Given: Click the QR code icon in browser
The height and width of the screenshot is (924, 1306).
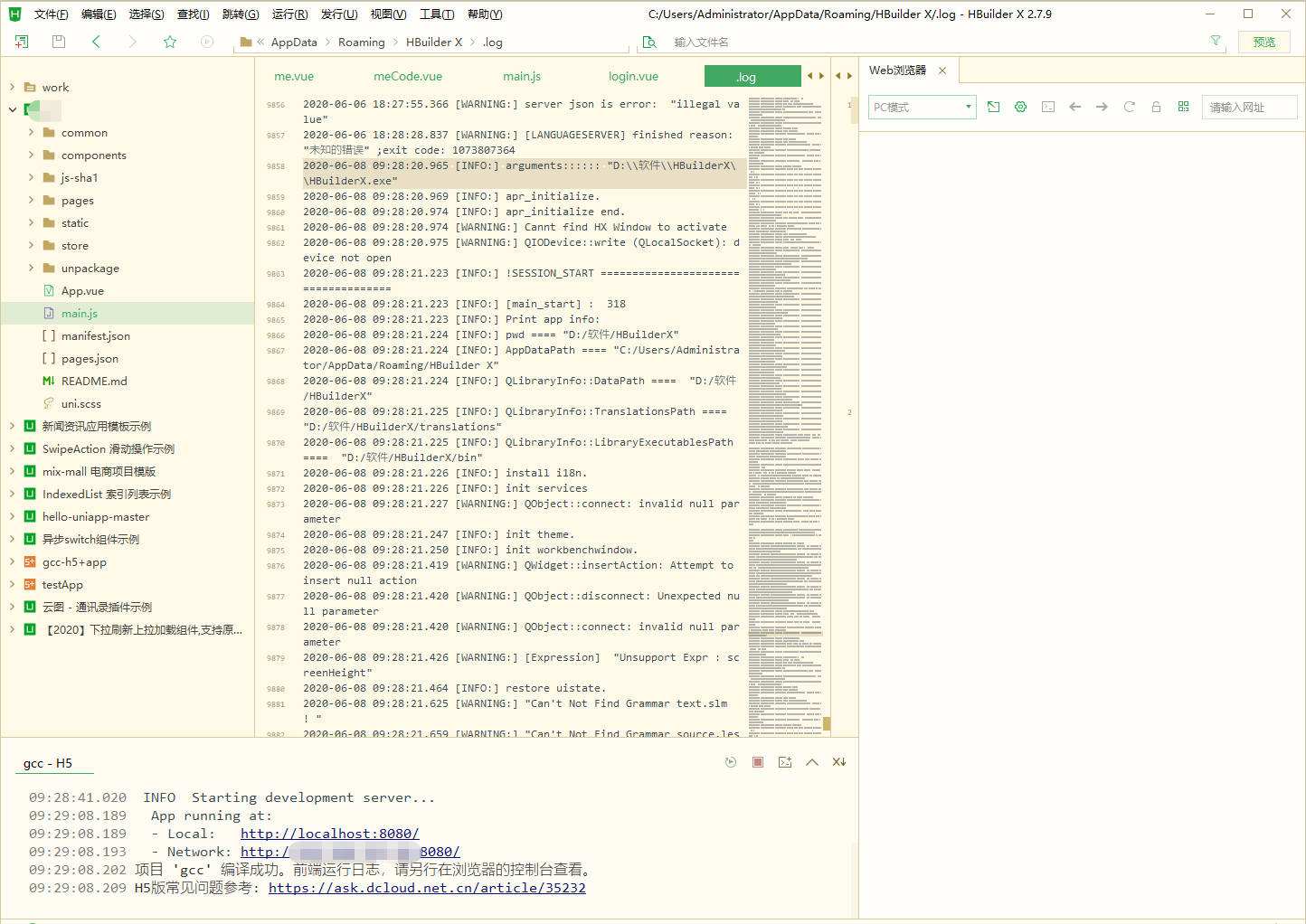Looking at the screenshot, I should click(x=1183, y=107).
